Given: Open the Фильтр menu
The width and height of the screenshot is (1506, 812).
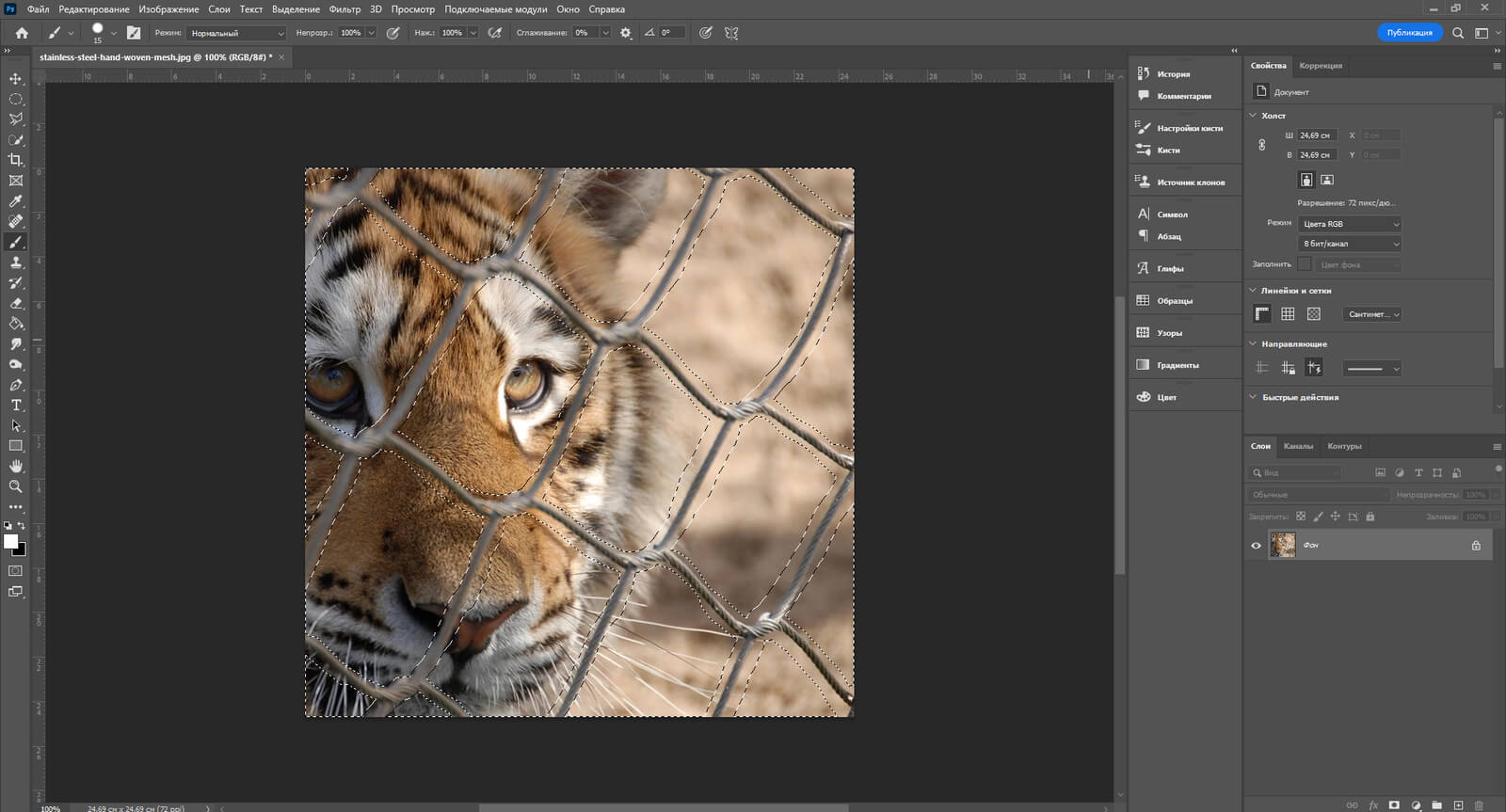Looking at the screenshot, I should (x=344, y=9).
